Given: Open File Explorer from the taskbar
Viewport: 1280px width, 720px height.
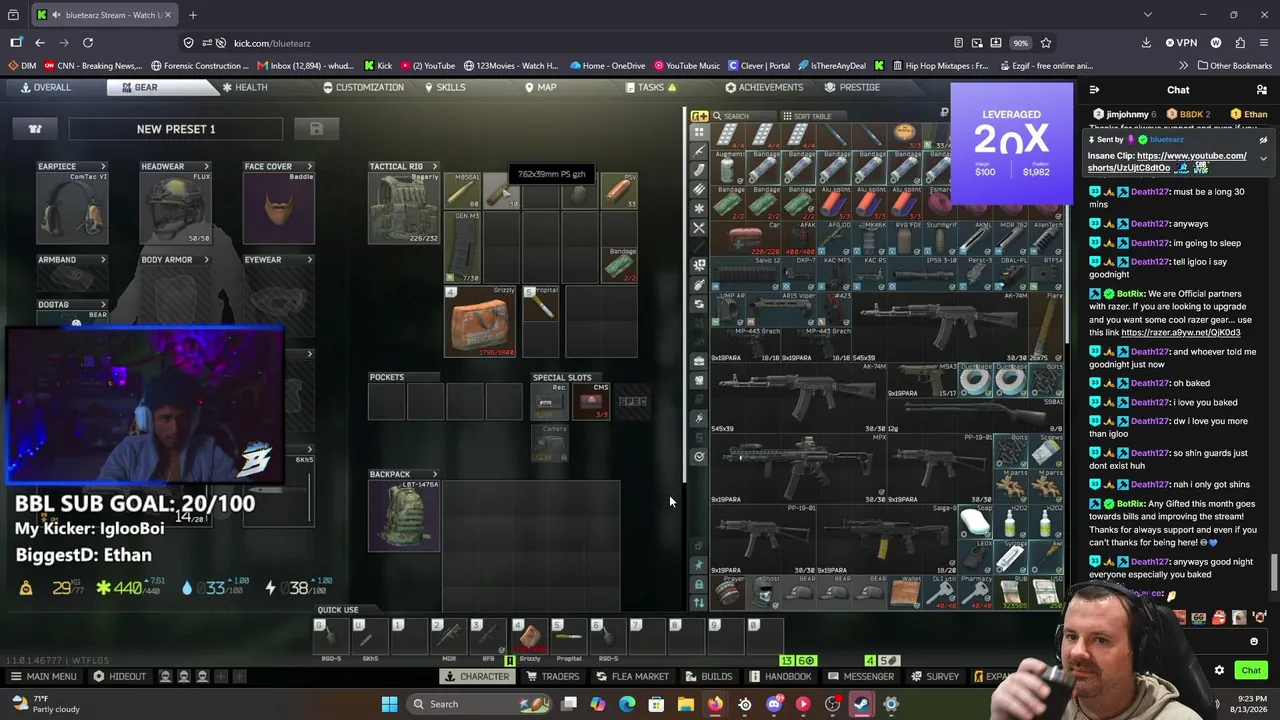Looking at the screenshot, I should tap(686, 704).
